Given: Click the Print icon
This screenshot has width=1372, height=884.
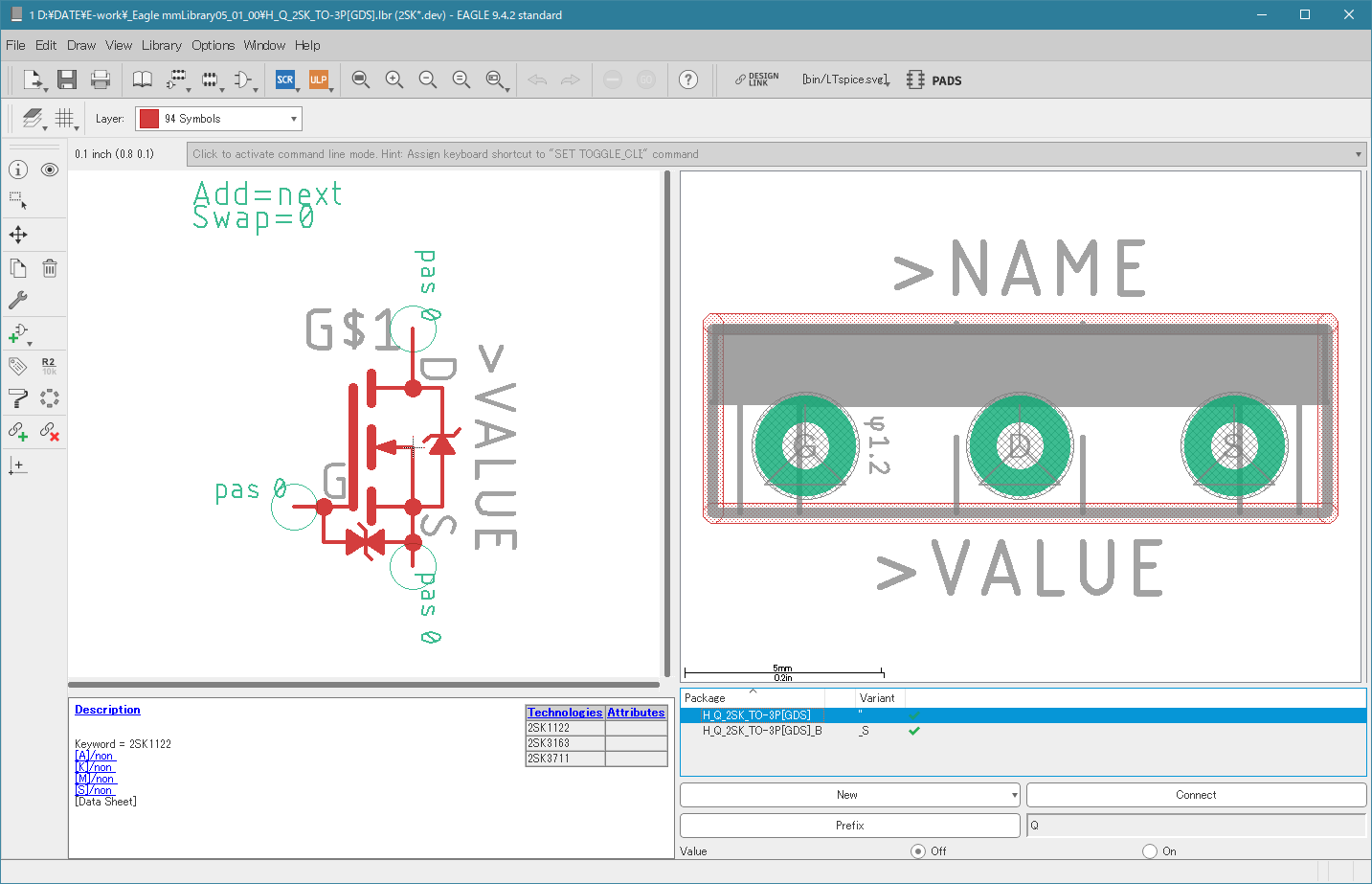Looking at the screenshot, I should [101, 79].
